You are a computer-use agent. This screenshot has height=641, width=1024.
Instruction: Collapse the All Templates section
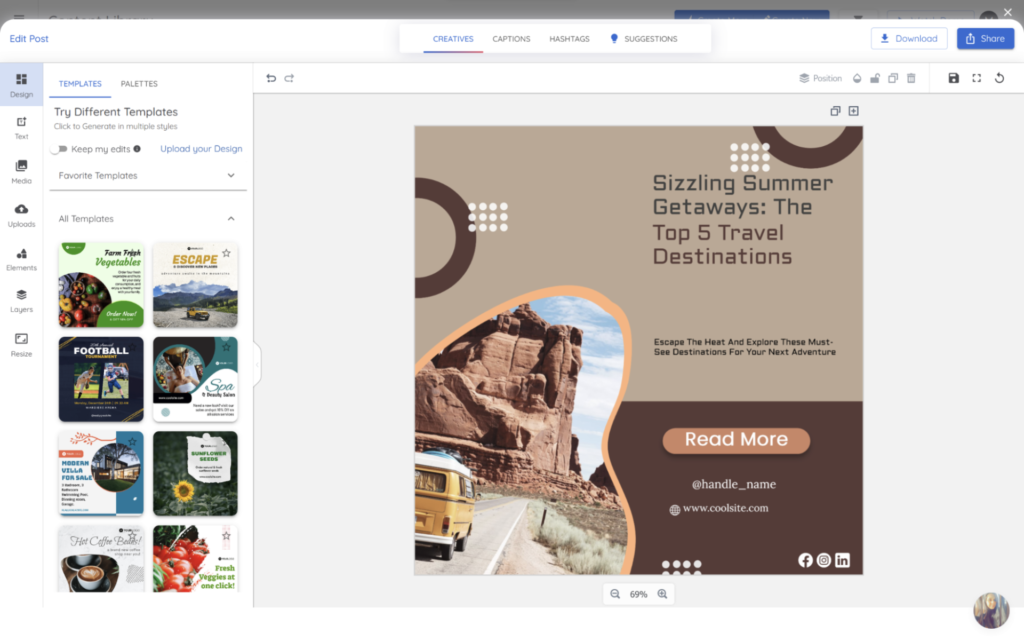(x=231, y=219)
